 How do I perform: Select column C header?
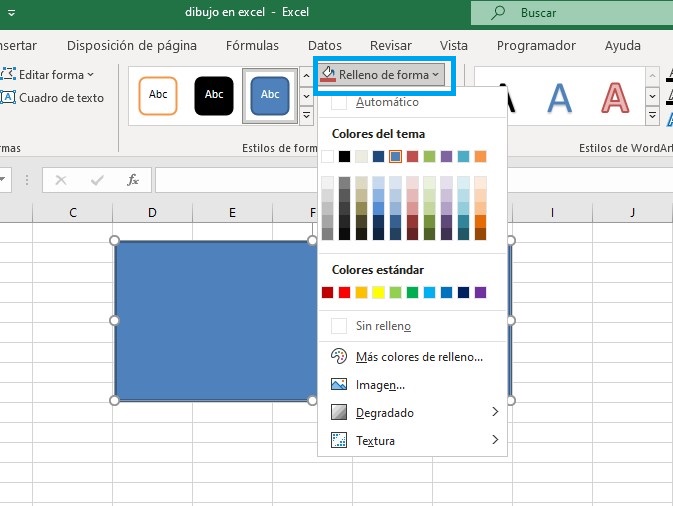[73, 212]
